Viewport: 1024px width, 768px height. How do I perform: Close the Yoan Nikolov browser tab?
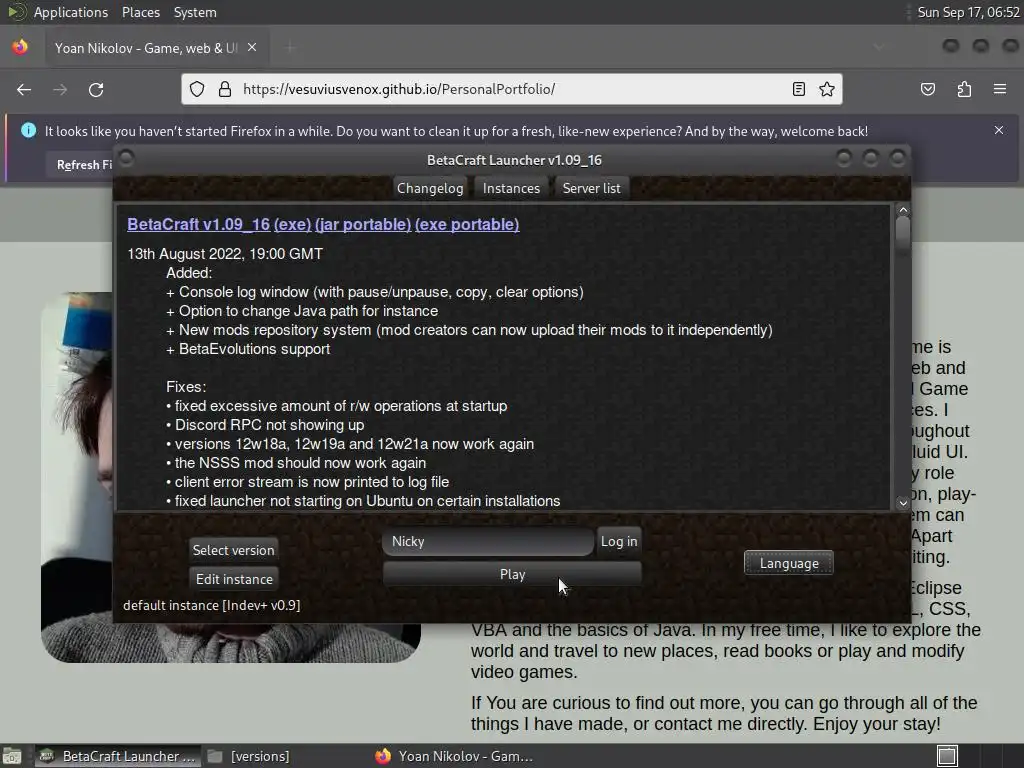coord(252,48)
